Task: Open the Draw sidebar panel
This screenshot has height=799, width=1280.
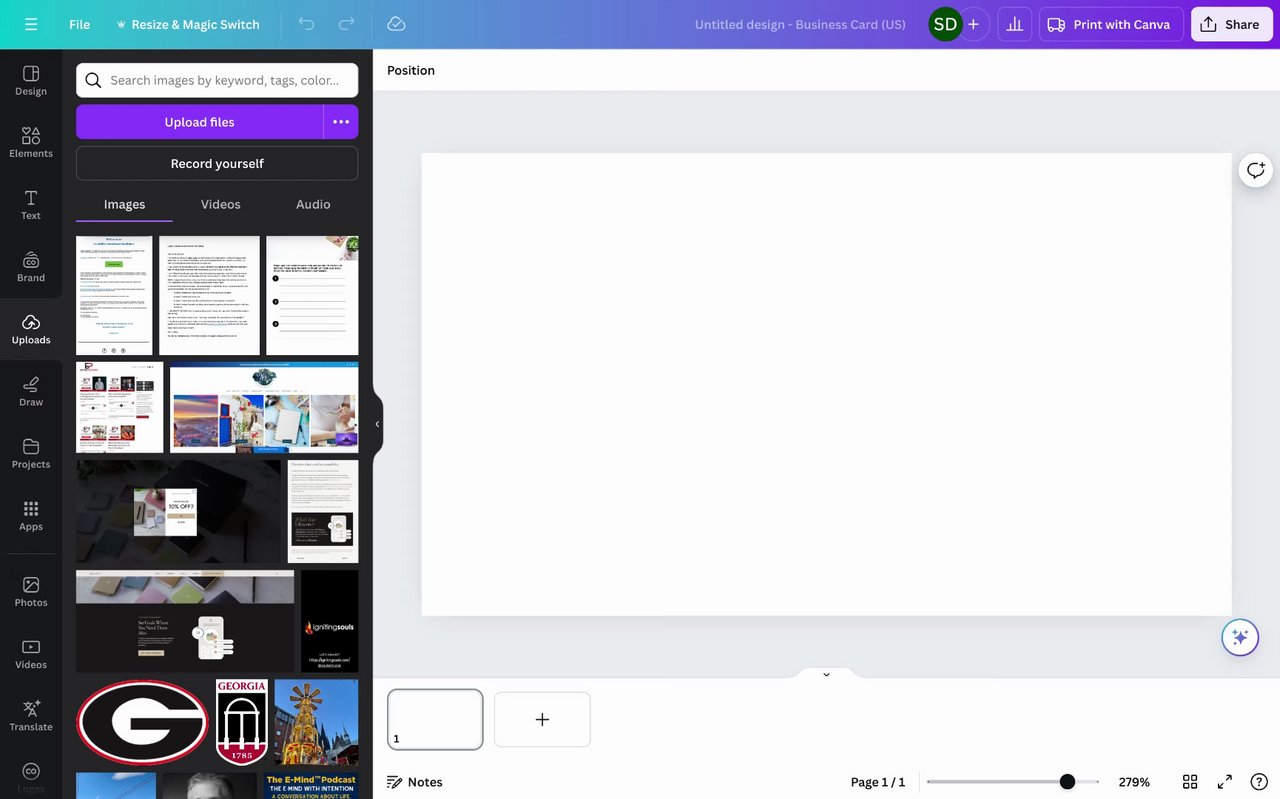Action: 31,391
